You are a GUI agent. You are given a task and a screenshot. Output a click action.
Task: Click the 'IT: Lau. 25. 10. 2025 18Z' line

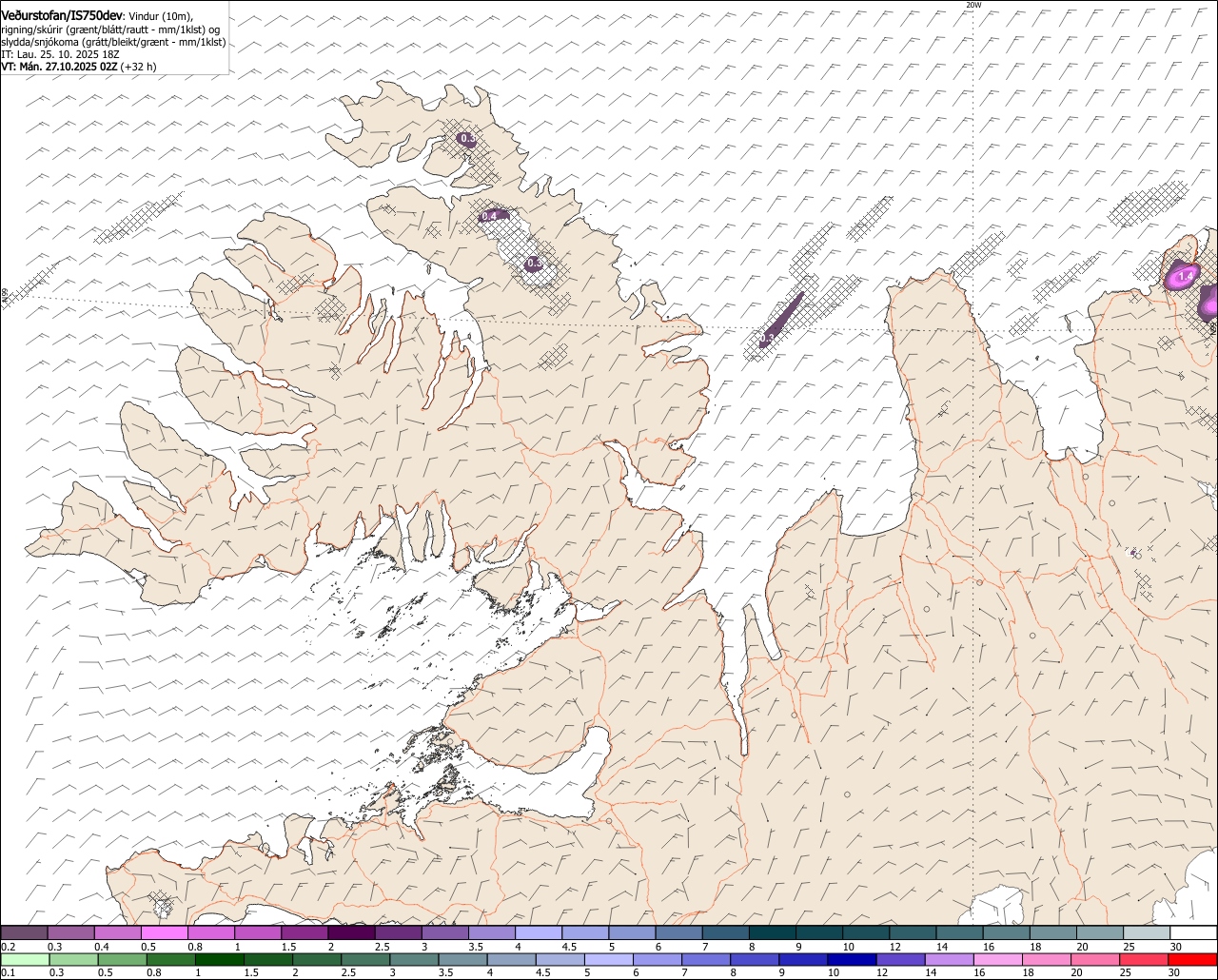(x=60, y=54)
